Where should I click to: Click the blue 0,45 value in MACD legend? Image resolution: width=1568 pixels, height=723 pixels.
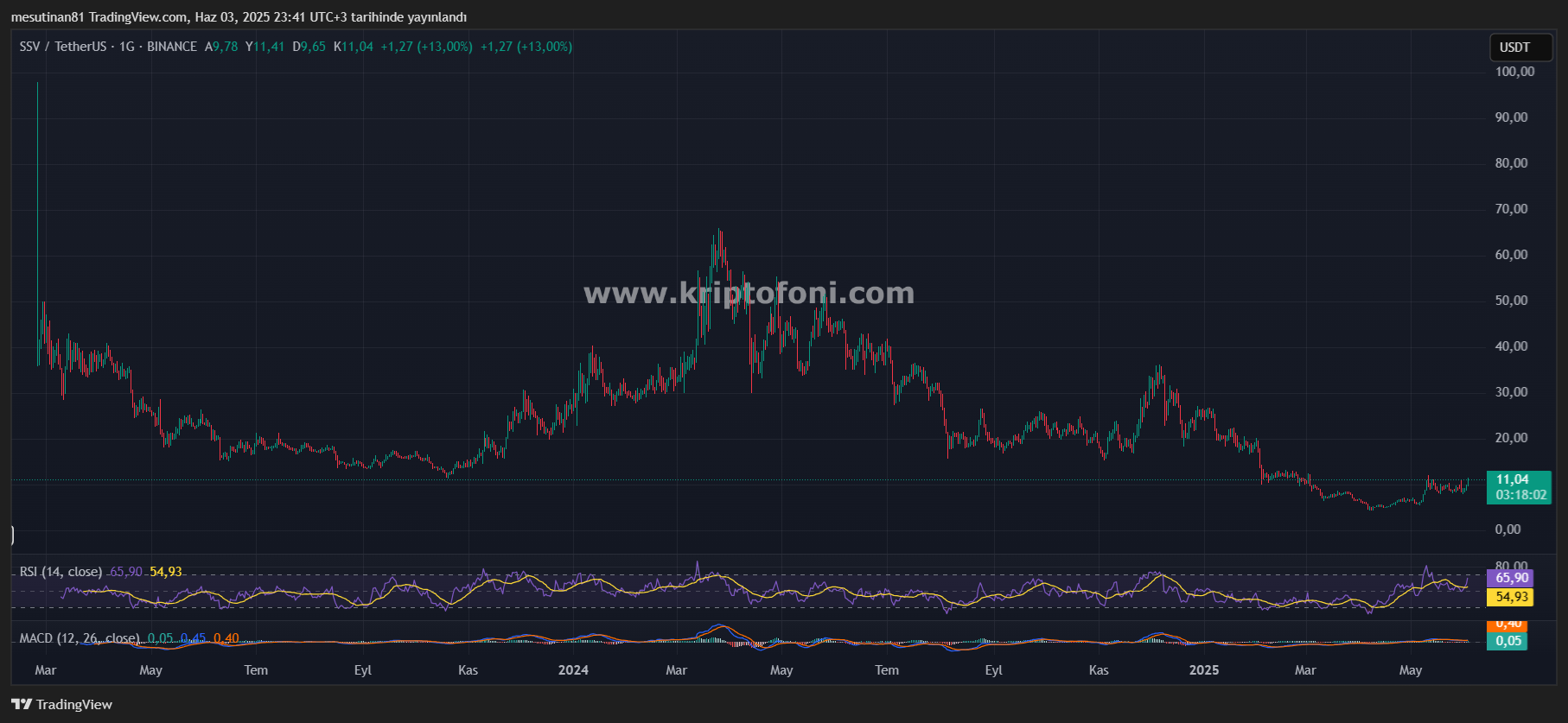point(194,638)
